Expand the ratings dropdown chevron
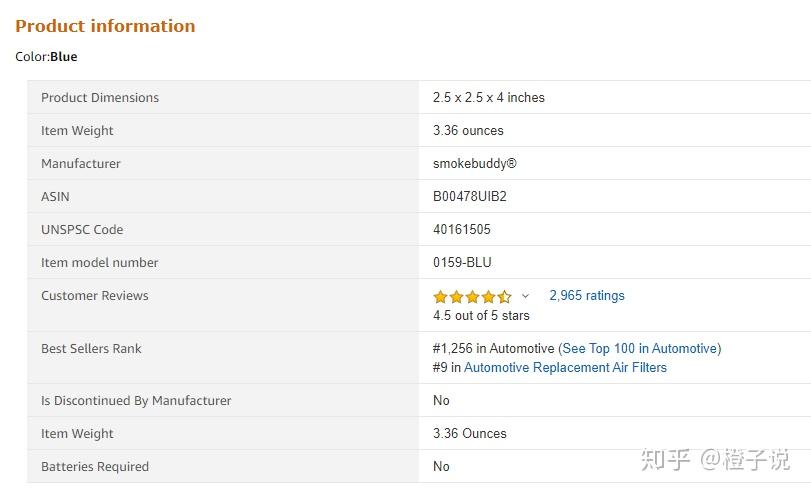The height and width of the screenshot is (492, 811). [x=525, y=296]
